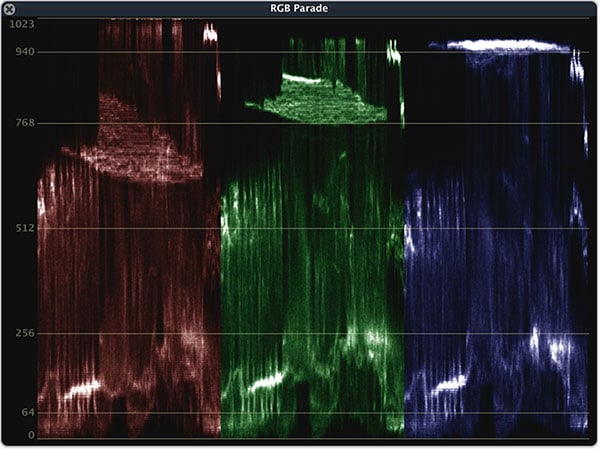
Task: Click the bright white streak low in blue channel
Action: click(450, 383)
